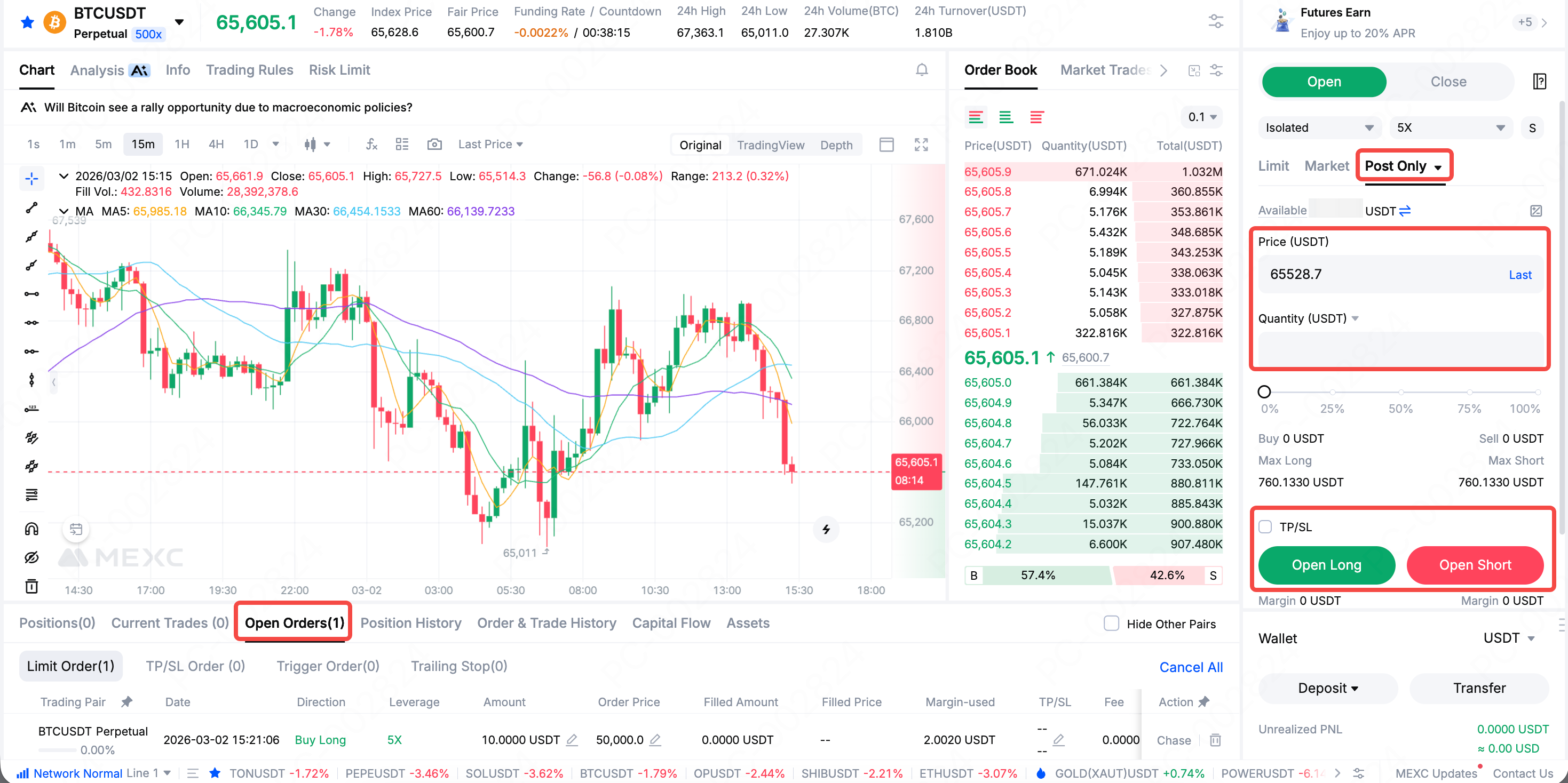This screenshot has height=783, width=1568.
Task: Click the quantity slider handle at 0%
Action: click(1264, 392)
